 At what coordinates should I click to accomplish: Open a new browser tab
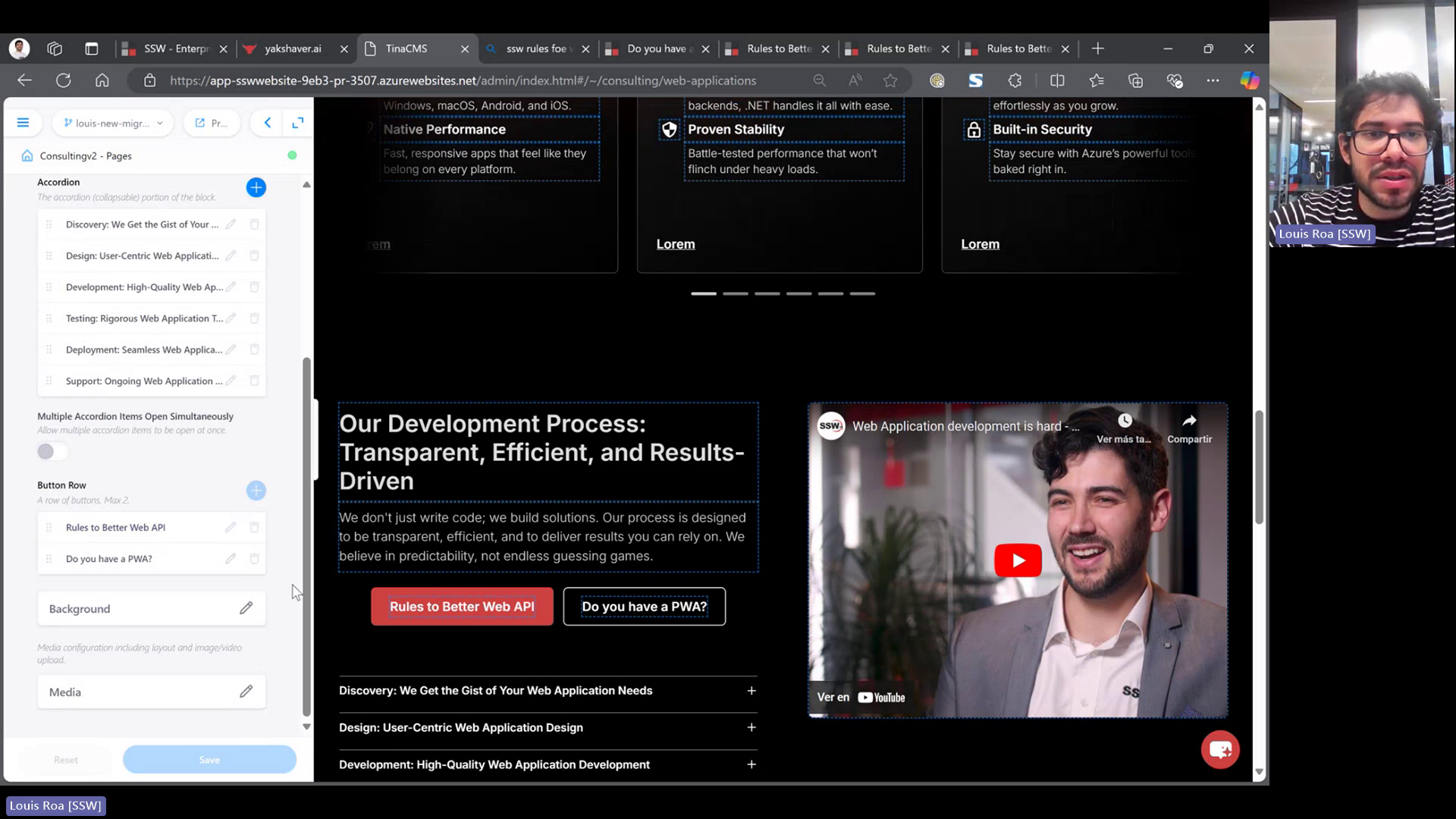point(1097,49)
